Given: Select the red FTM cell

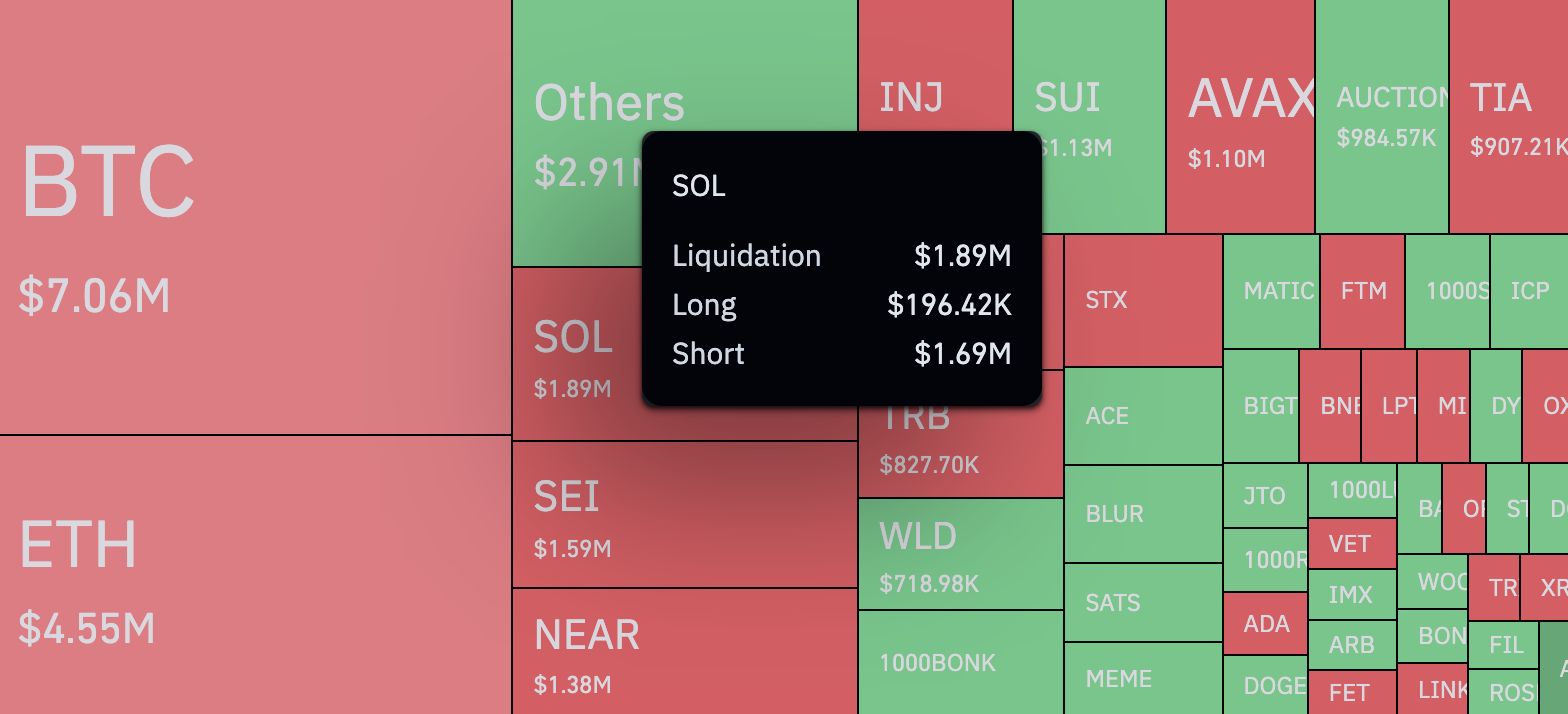Looking at the screenshot, I should tap(1362, 291).
